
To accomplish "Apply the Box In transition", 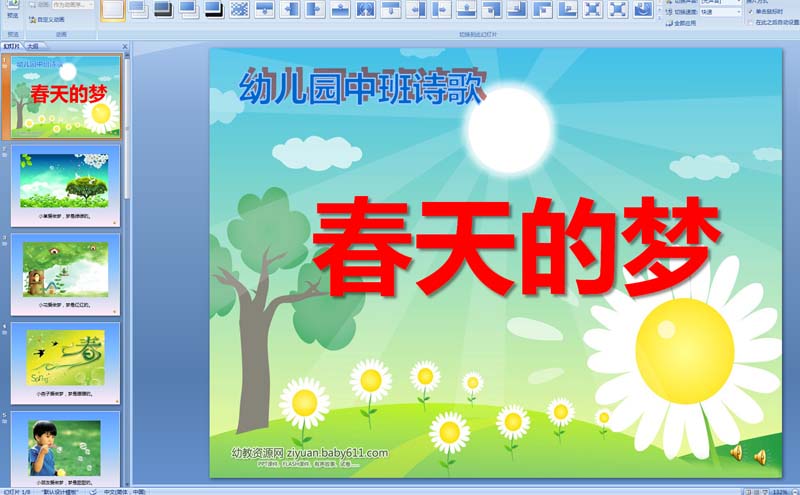I will (x=592, y=9).
